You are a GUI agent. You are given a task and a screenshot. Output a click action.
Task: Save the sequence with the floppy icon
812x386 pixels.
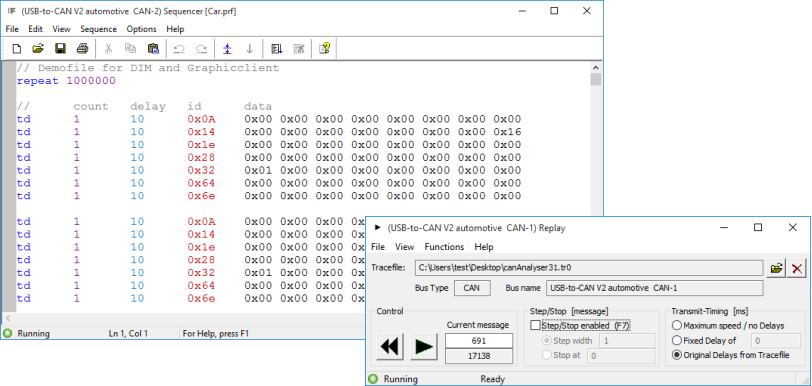pyautogui.click(x=60, y=49)
